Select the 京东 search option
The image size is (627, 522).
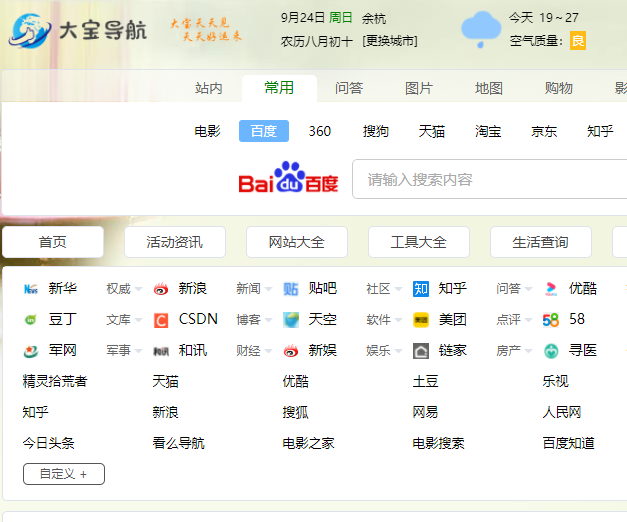pyautogui.click(x=544, y=131)
